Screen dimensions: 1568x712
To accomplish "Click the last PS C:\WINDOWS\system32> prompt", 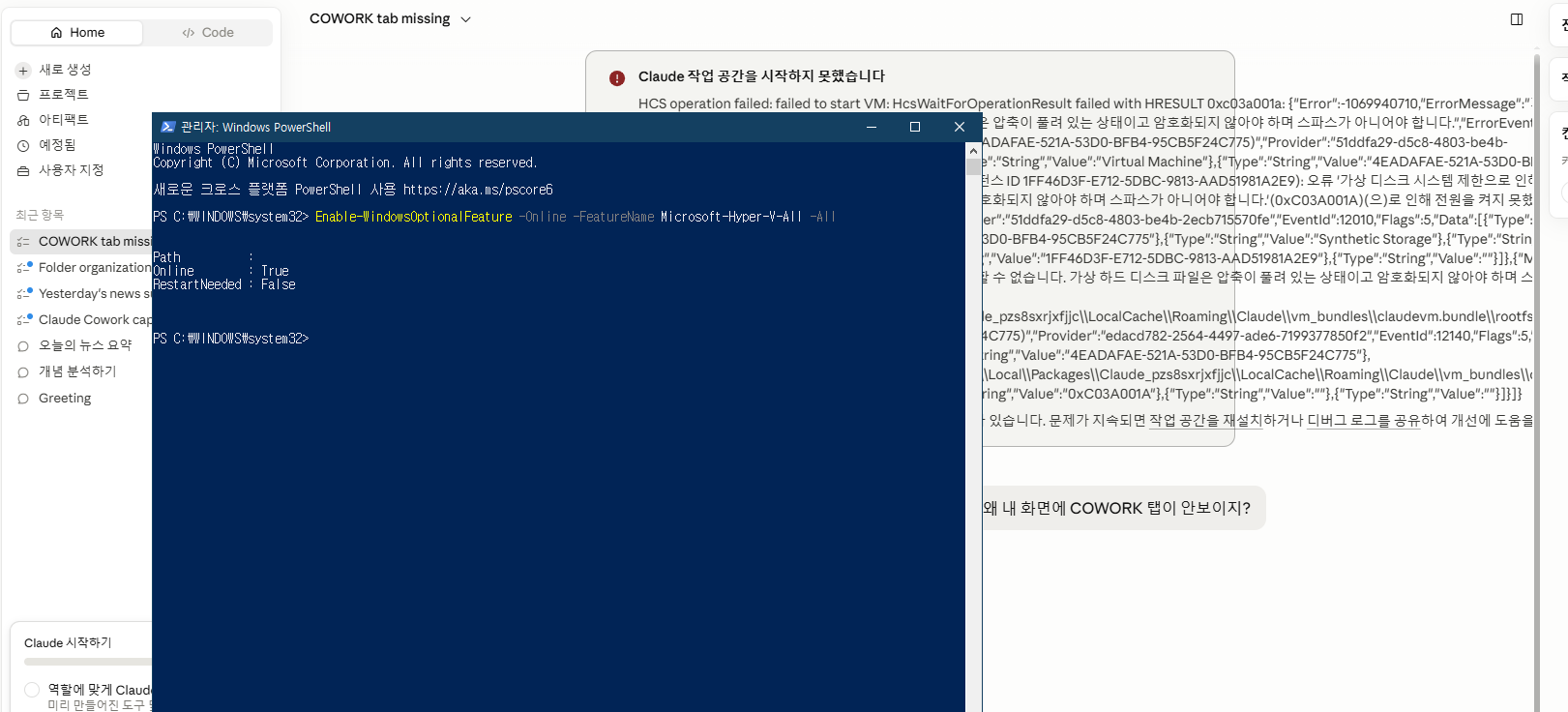I will [231, 340].
